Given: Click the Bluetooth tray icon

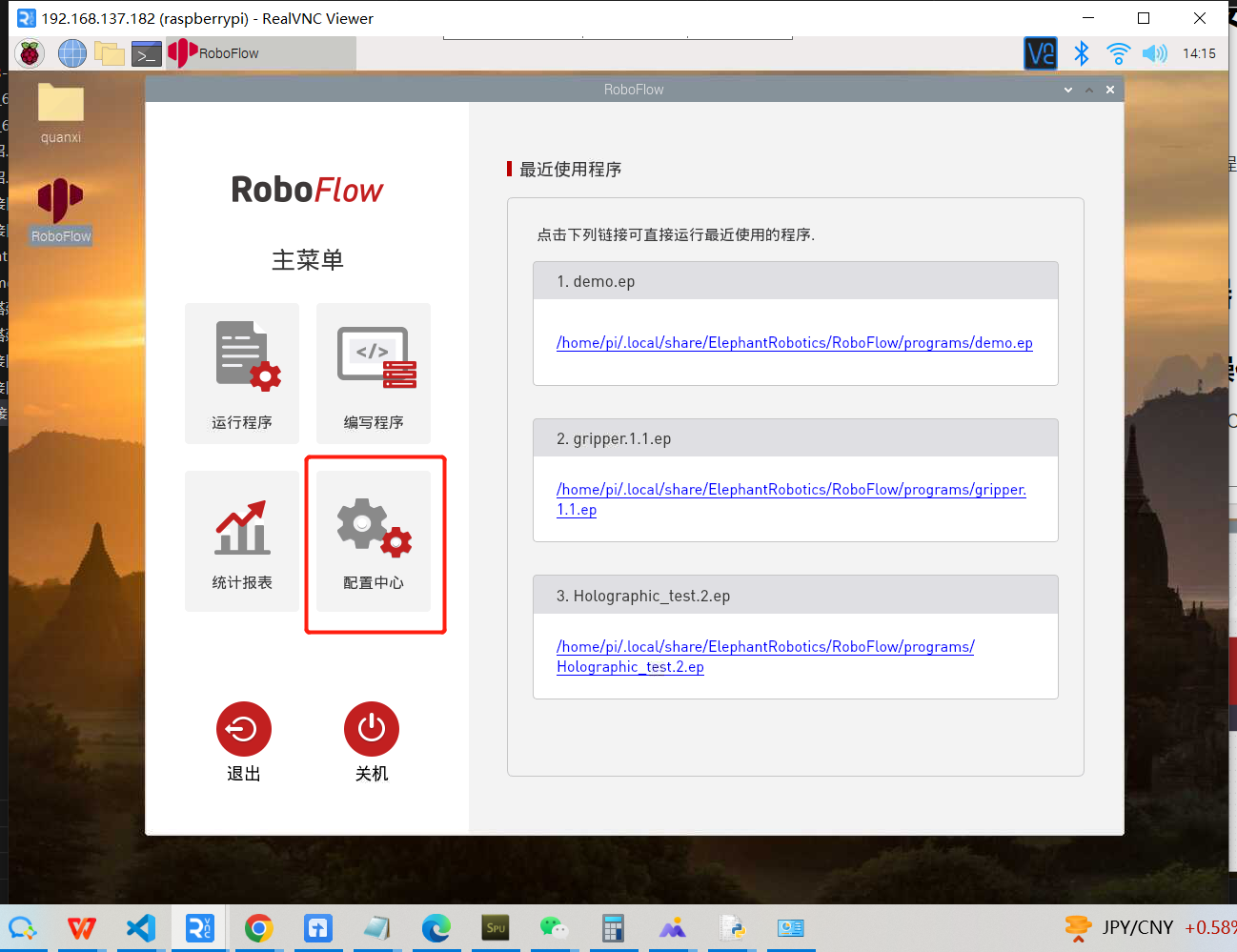Looking at the screenshot, I should tap(1081, 53).
